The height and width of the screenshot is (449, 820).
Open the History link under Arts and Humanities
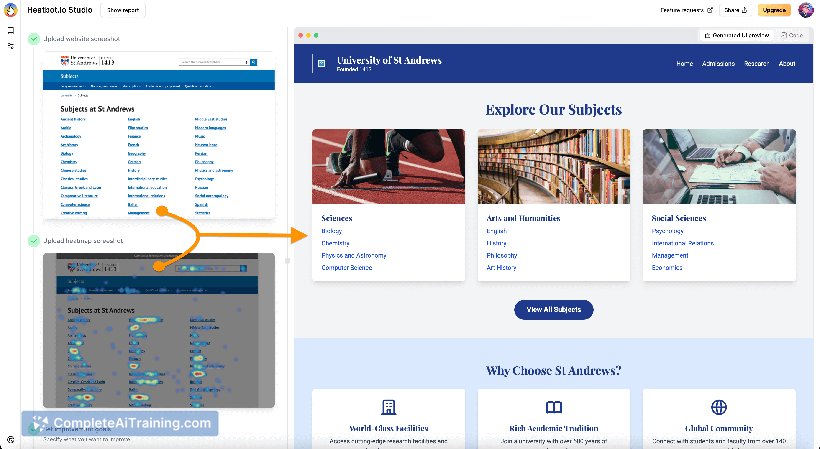point(496,243)
